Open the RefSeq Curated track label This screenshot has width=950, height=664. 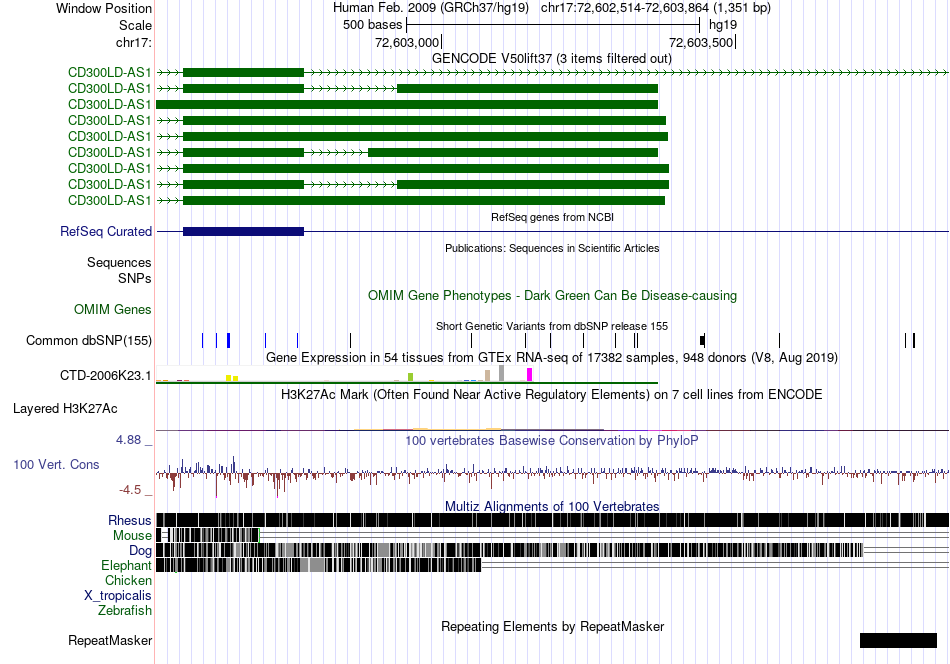[x=106, y=231]
